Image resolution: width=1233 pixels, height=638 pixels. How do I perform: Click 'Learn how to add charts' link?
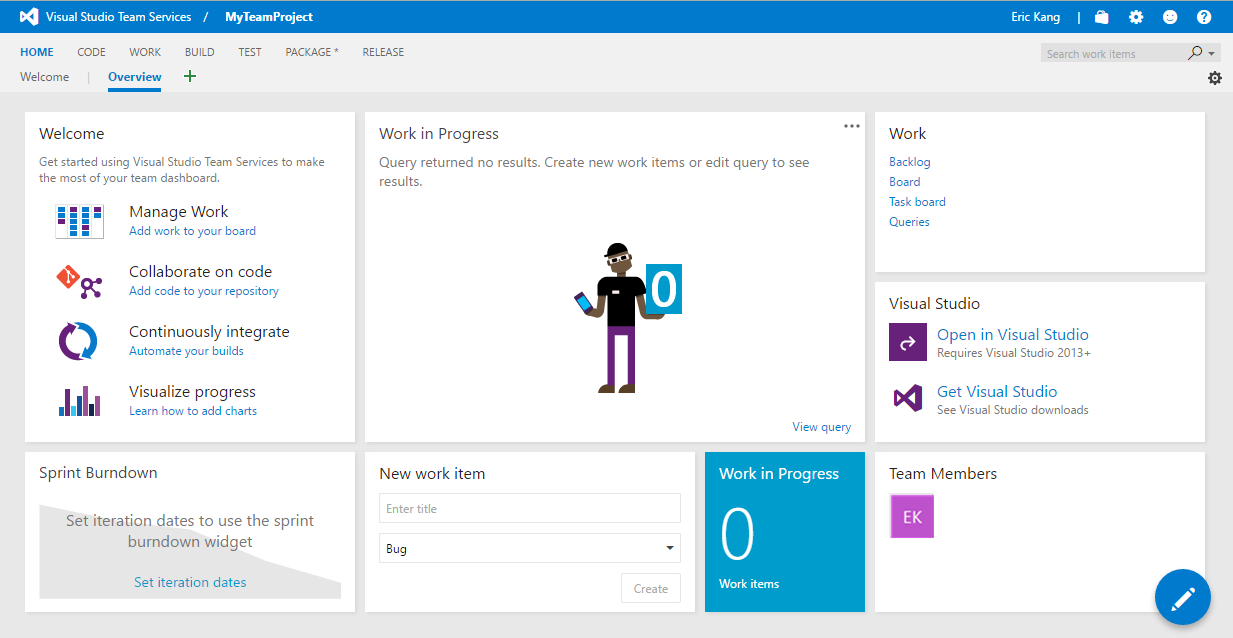click(x=193, y=411)
